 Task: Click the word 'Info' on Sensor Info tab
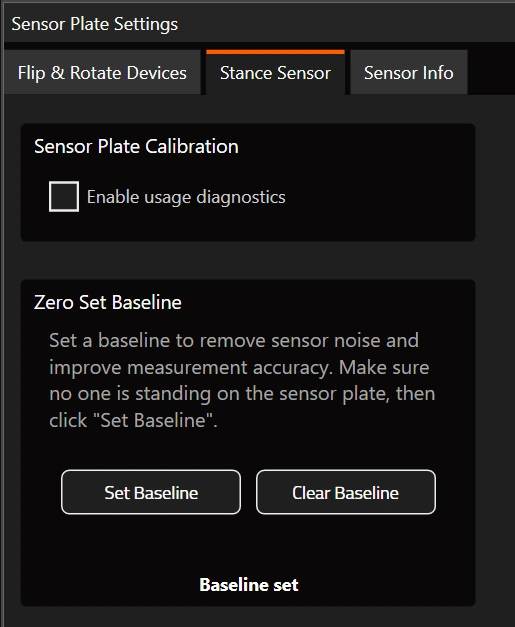438,73
